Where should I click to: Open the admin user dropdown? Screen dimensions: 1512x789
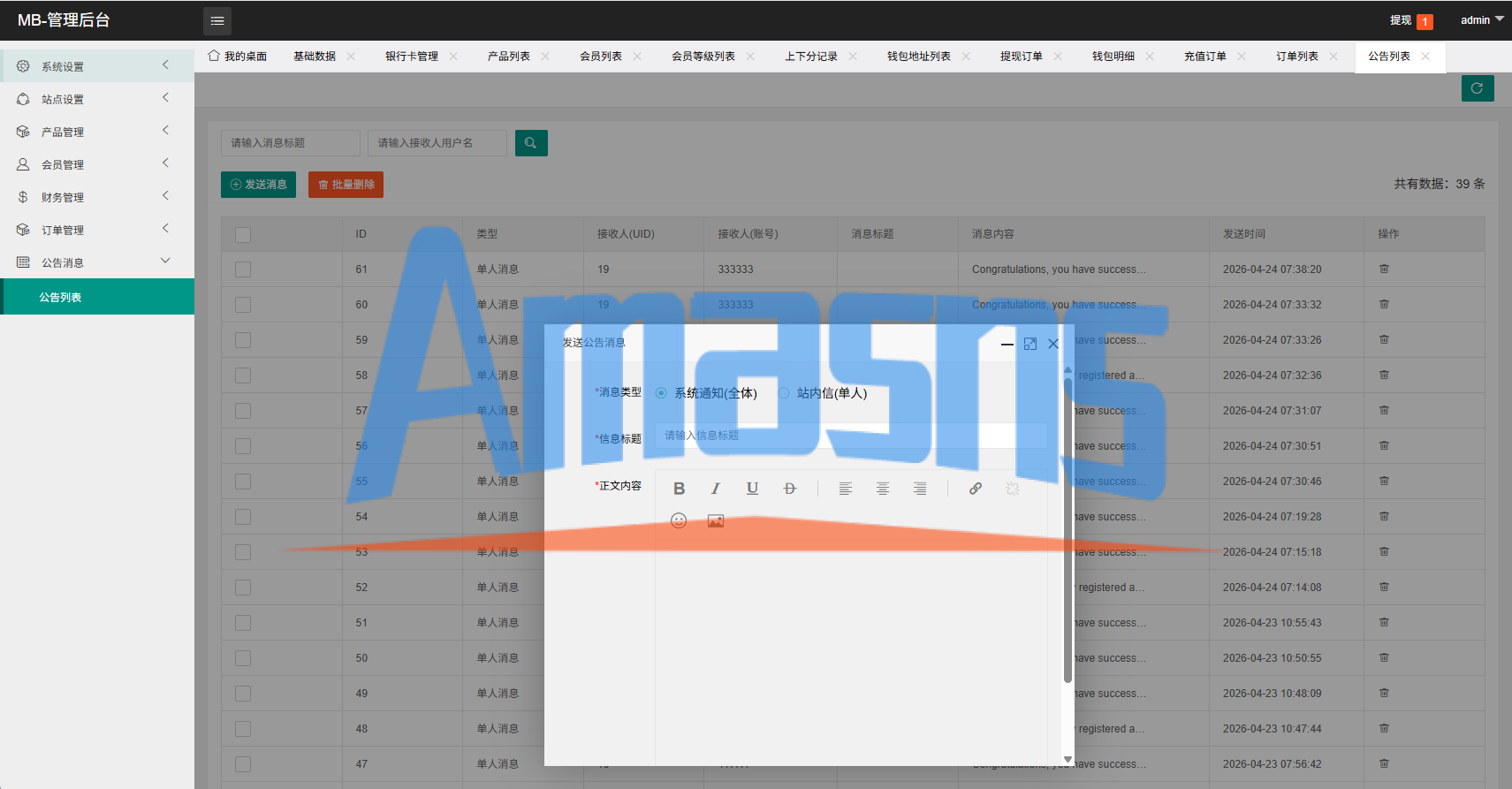[x=1481, y=20]
